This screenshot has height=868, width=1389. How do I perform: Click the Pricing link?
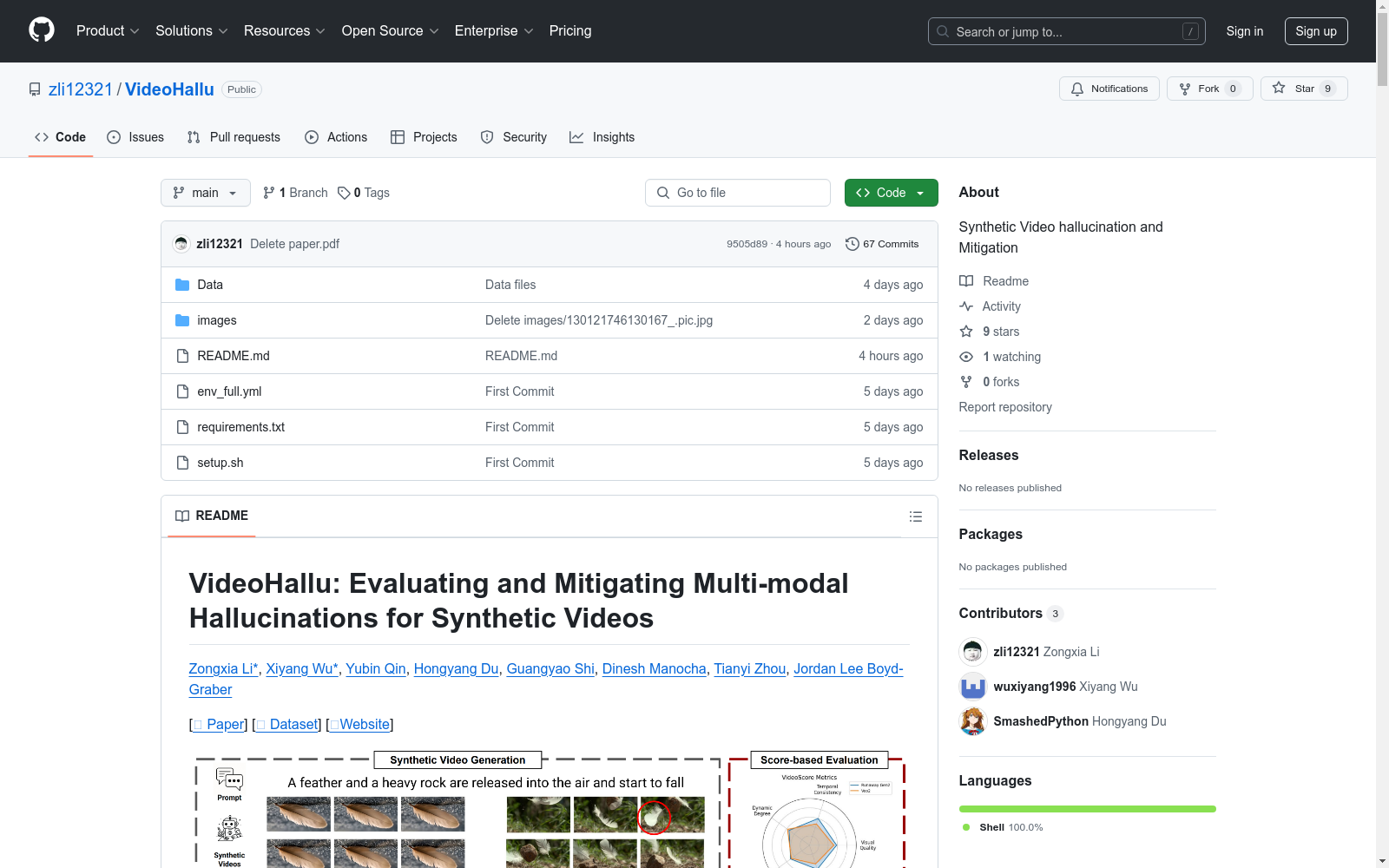(570, 31)
